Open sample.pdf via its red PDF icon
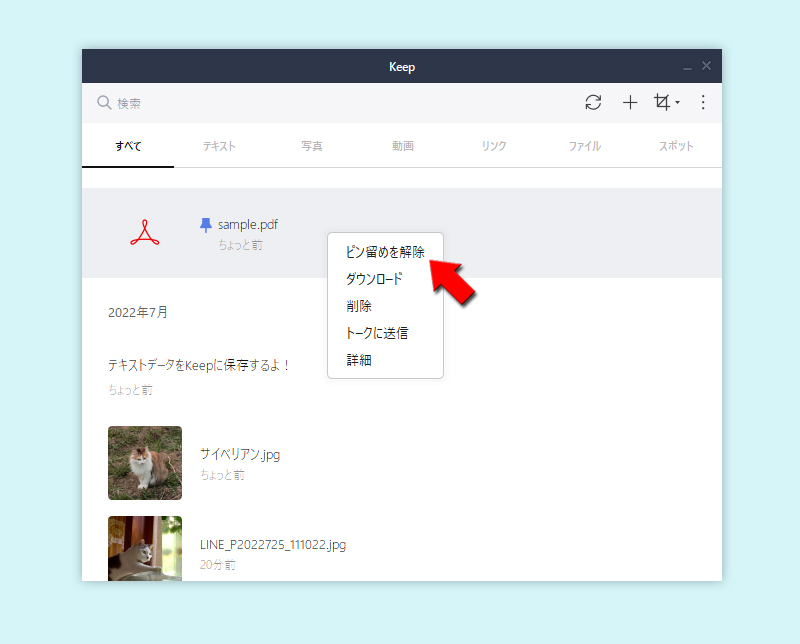This screenshot has height=644, width=800. pyautogui.click(x=144, y=231)
